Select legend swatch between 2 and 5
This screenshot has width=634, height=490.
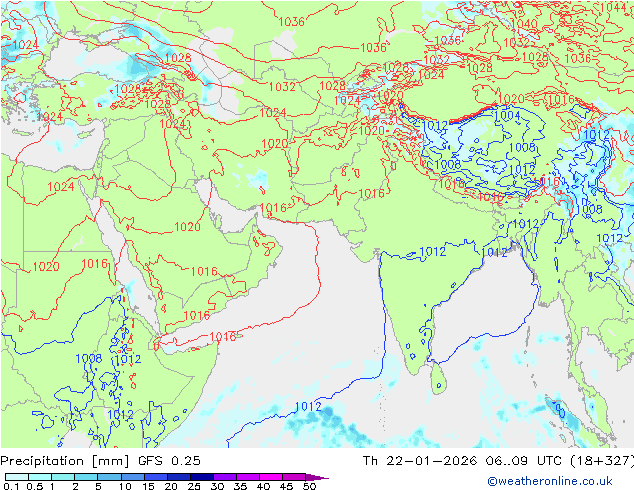click(86, 477)
